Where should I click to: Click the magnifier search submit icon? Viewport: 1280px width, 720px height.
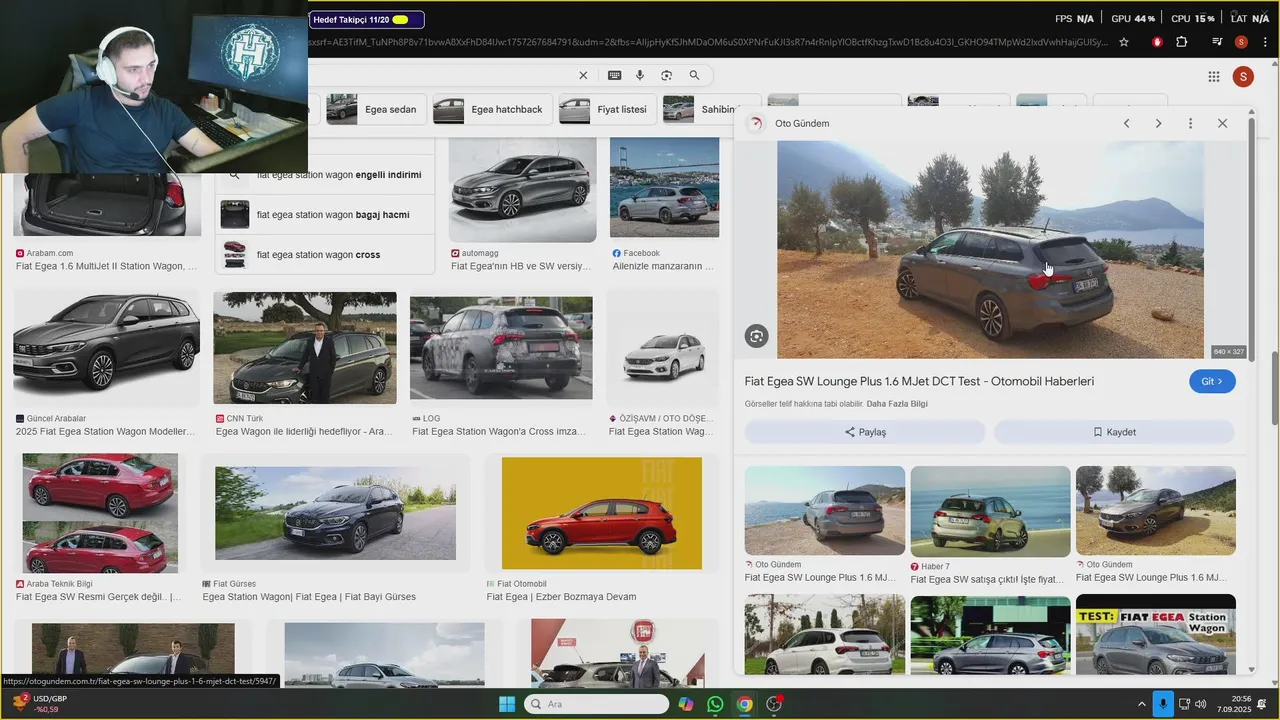click(x=694, y=76)
